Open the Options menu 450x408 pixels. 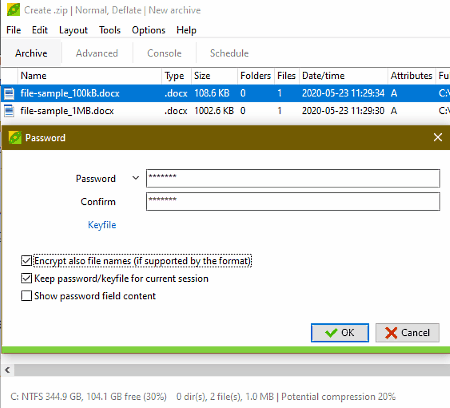point(148,30)
